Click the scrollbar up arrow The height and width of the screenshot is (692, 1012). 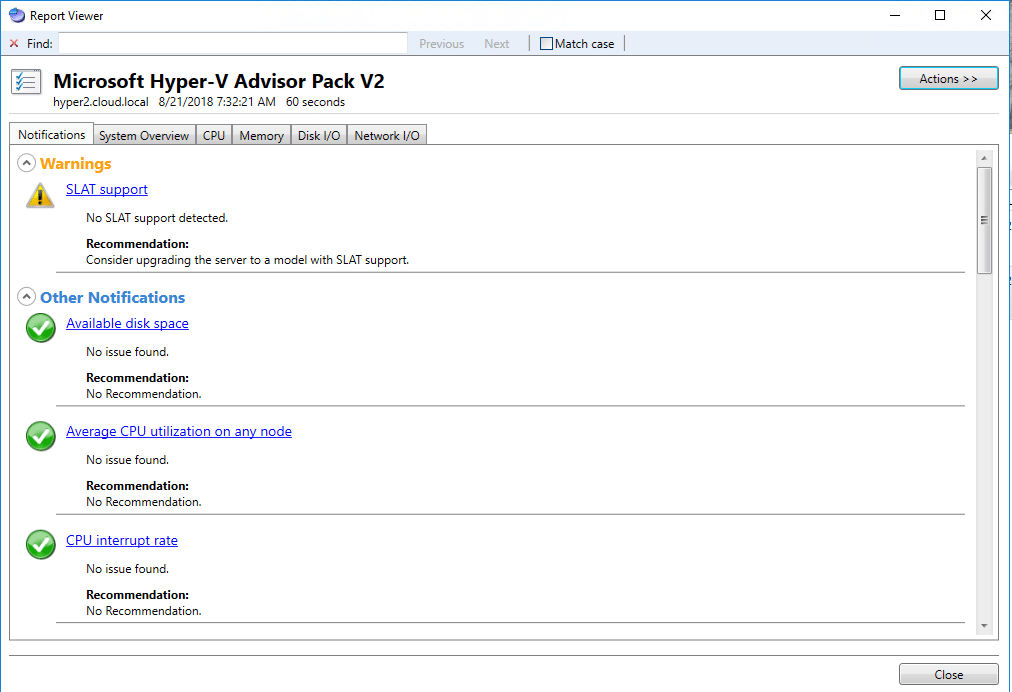point(984,158)
